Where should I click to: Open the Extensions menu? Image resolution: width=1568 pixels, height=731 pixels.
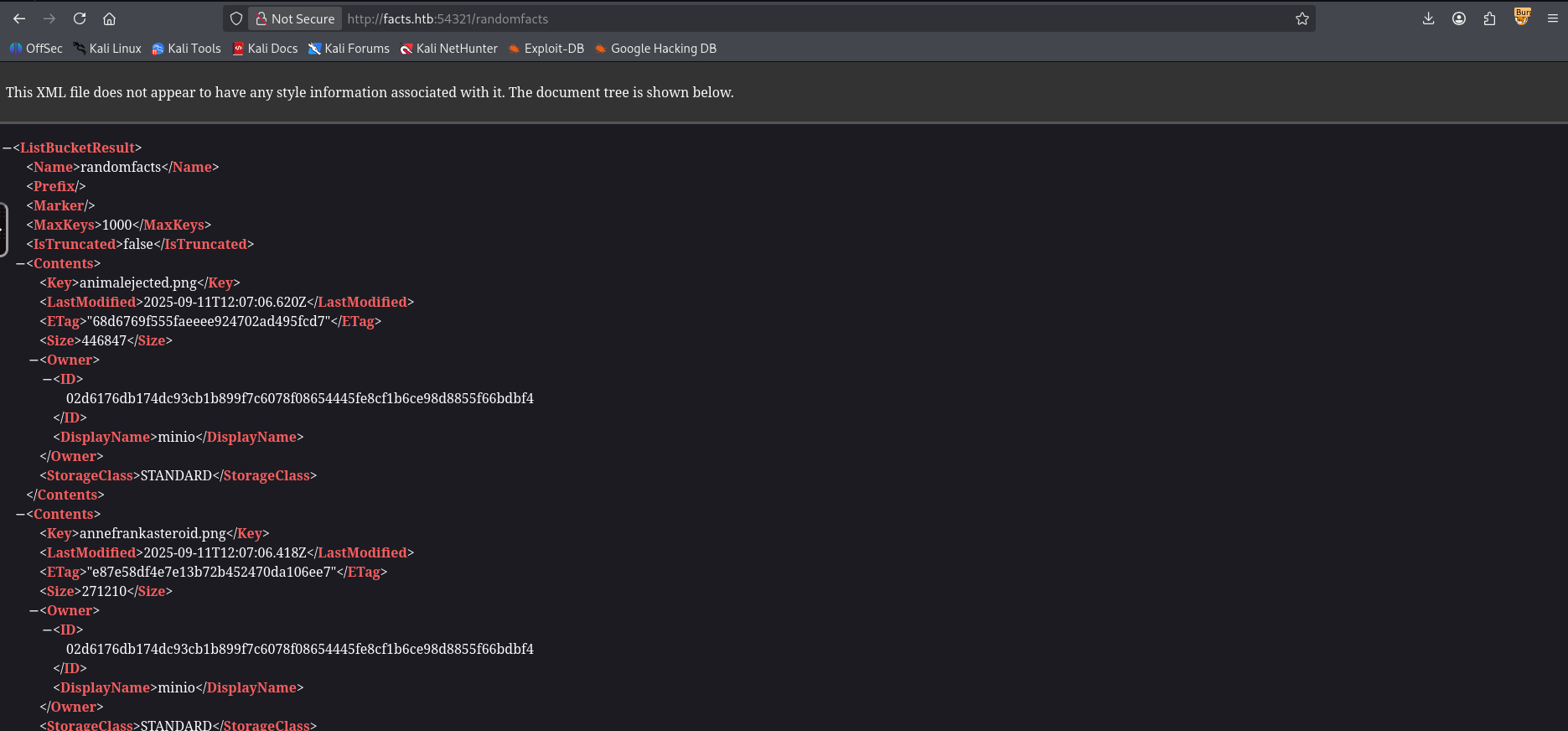(x=1489, y=18)
